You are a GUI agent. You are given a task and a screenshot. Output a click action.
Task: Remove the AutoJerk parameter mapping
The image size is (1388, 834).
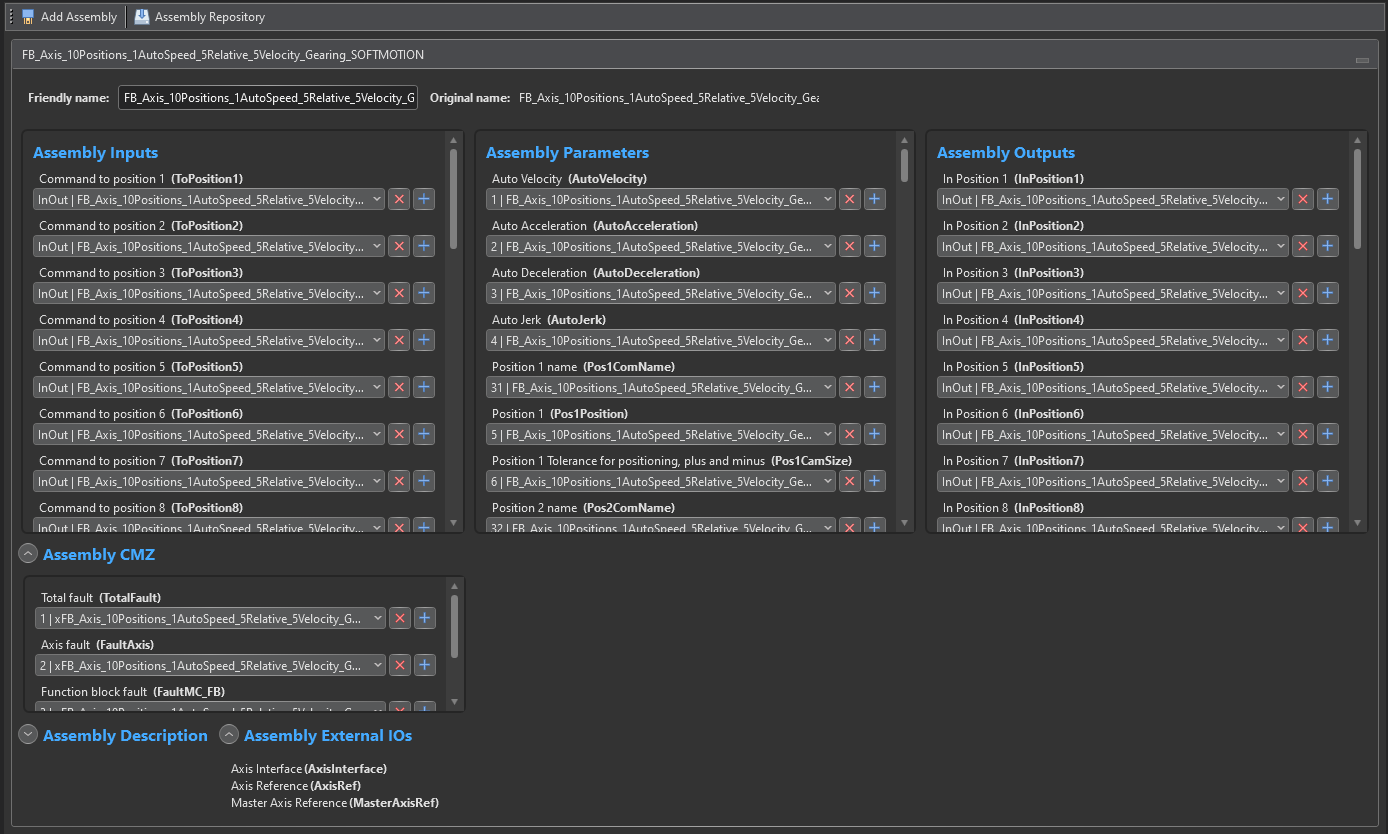click(850, 340)
